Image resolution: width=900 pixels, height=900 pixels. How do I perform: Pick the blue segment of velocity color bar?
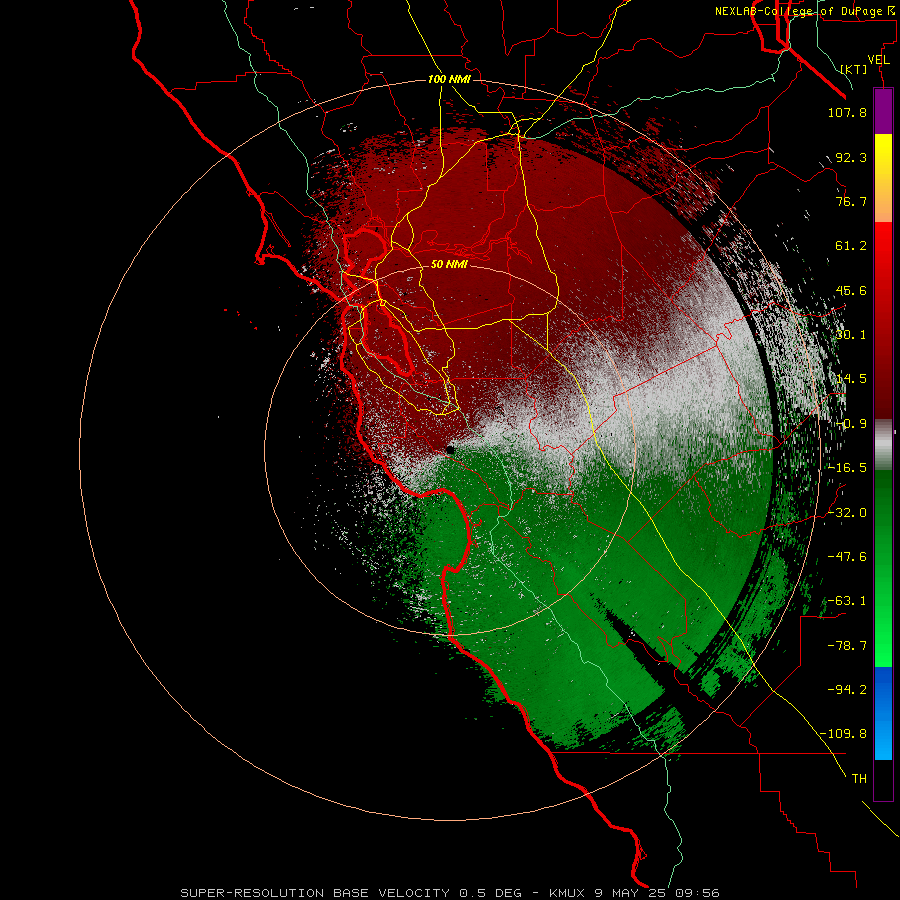coord(883,713)
